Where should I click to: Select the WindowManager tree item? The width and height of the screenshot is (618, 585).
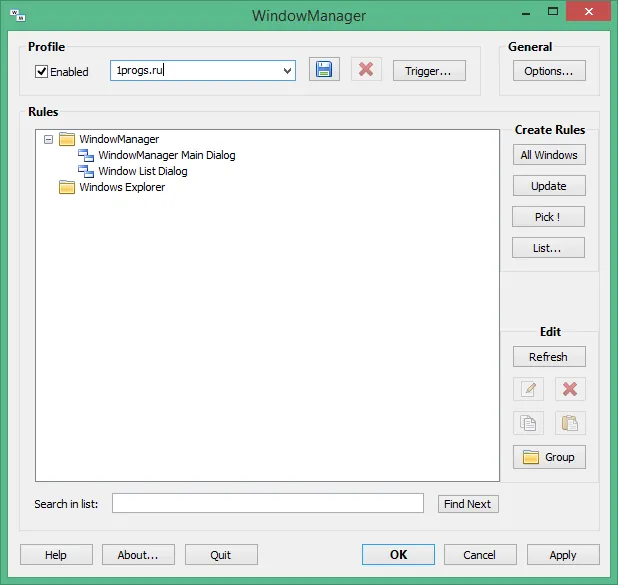(x=119, y=139)
